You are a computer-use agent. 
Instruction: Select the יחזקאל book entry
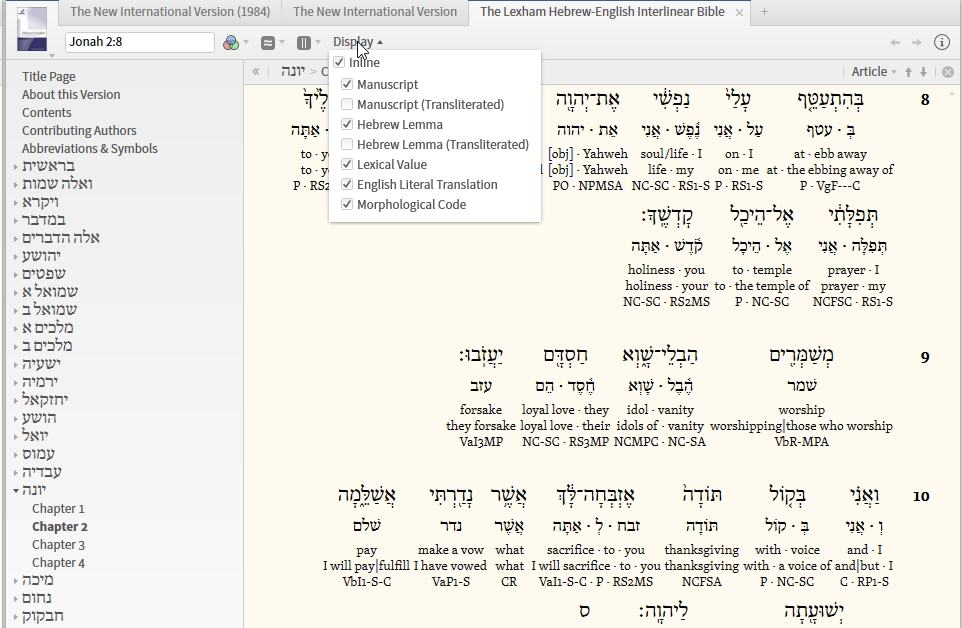click(45, 400)
